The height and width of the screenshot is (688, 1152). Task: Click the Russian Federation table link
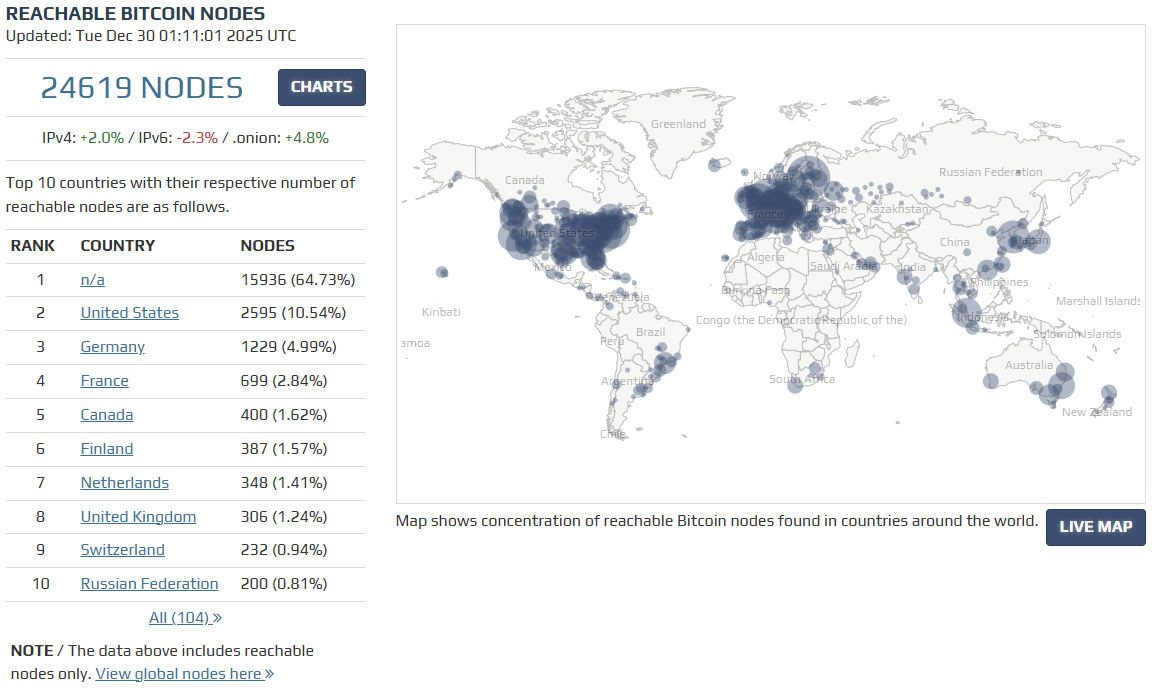pyautogui.click(x=149, y=584)
